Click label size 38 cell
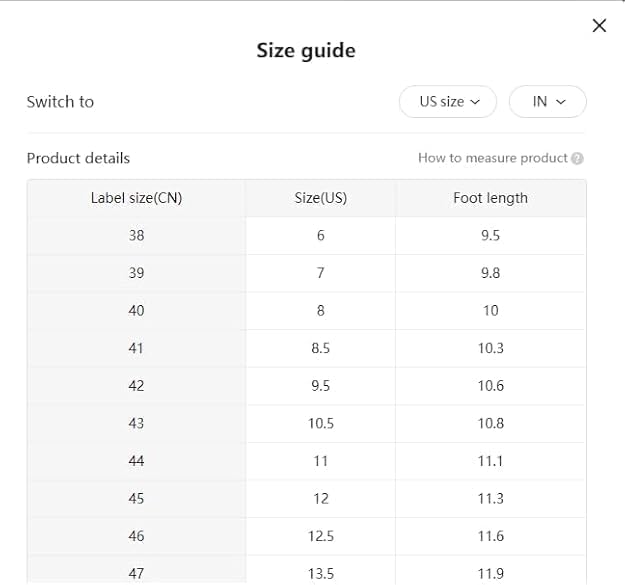 (136, 236)
